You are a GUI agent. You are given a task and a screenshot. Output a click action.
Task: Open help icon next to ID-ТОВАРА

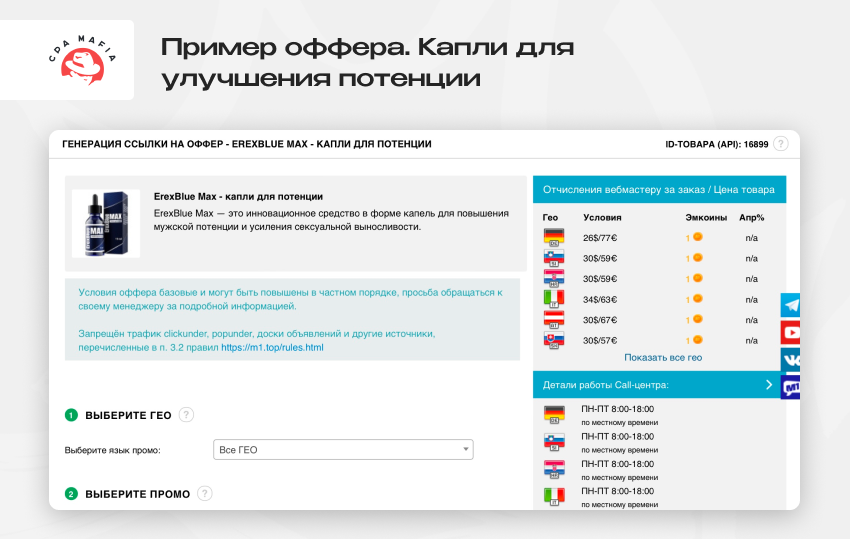(780, 144)
